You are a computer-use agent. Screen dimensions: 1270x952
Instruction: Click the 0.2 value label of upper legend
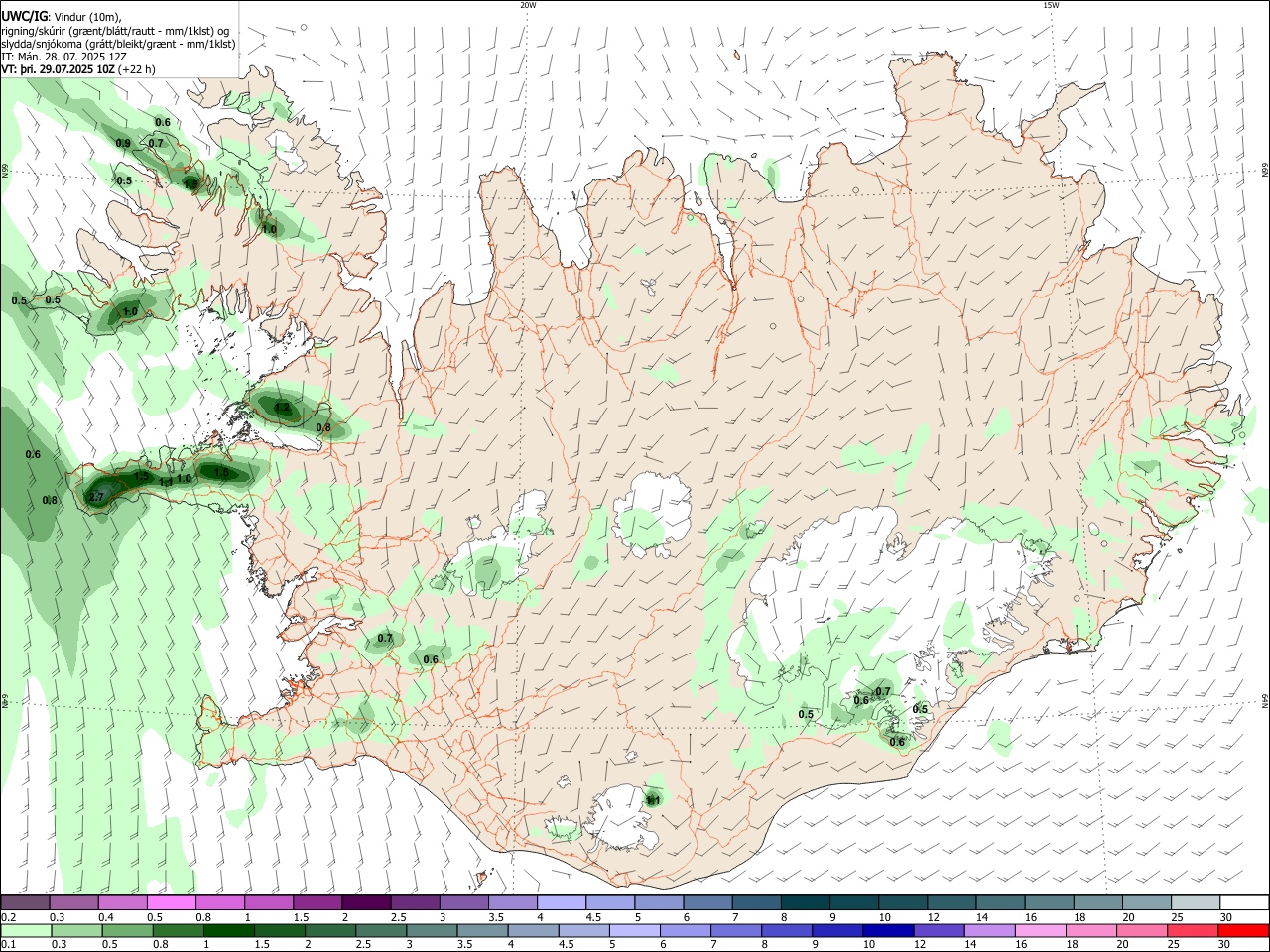[x=8, y=917]
